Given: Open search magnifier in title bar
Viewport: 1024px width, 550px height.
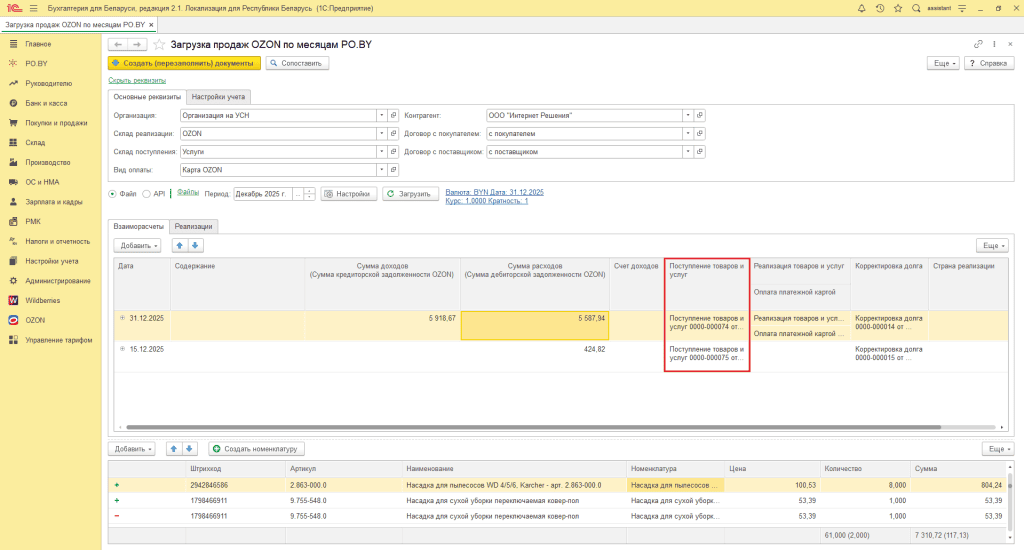Looking at the screenshot, I should tap(916, 8).
